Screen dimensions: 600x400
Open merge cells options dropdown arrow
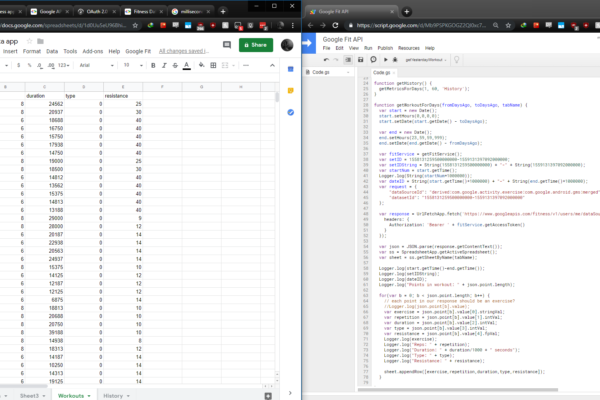tap(233, 65)
